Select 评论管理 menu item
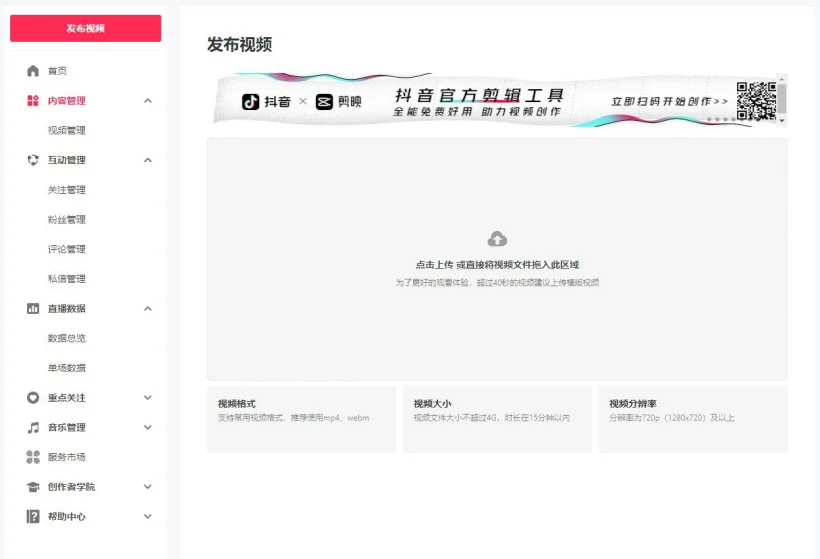Screen dimensions: 820x559 point(67,249)
